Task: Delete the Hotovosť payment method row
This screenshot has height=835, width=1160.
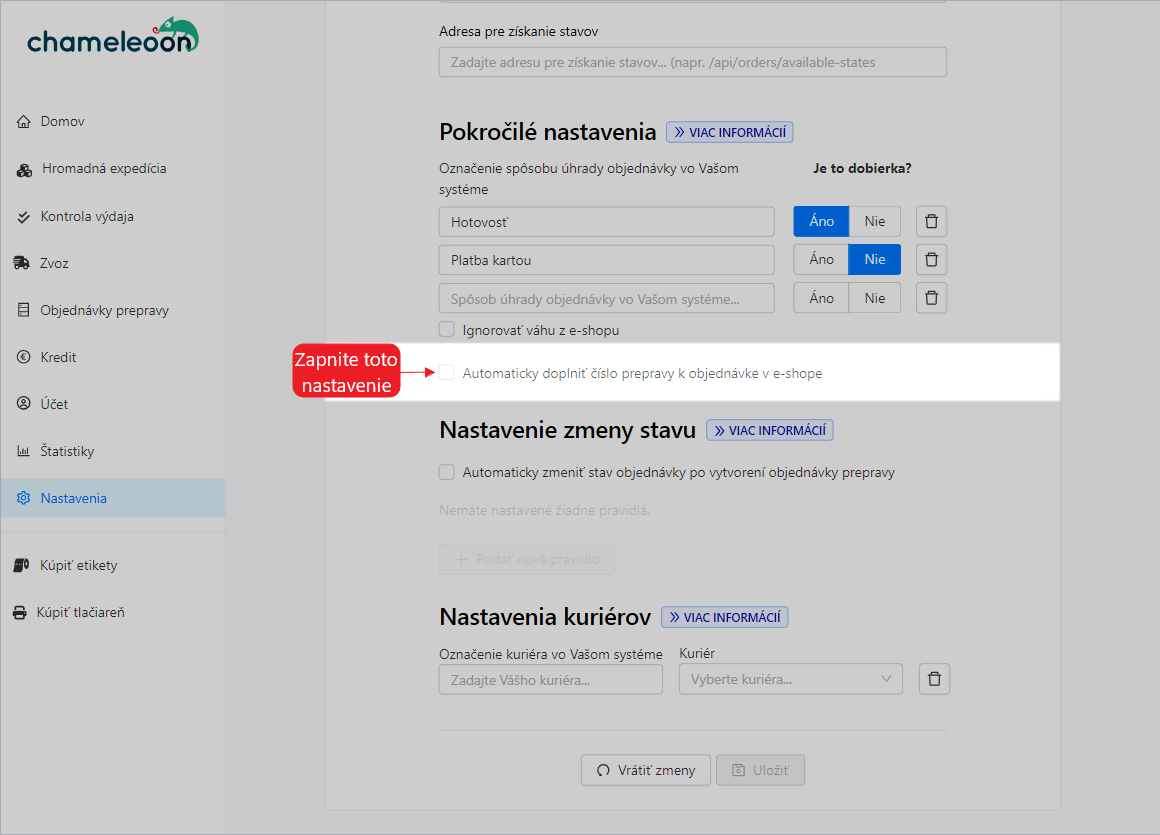Action: (931, 221)
